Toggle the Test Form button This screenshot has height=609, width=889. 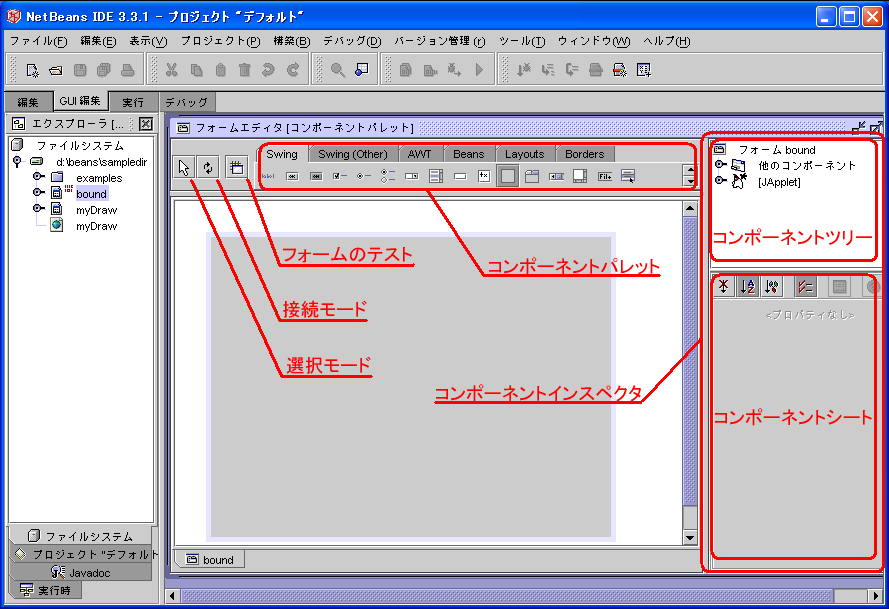(x=236, y=167)
